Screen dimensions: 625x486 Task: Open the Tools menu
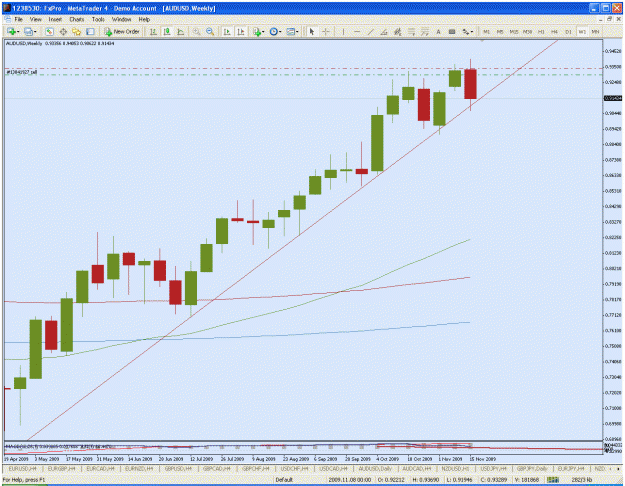[98, 19]
